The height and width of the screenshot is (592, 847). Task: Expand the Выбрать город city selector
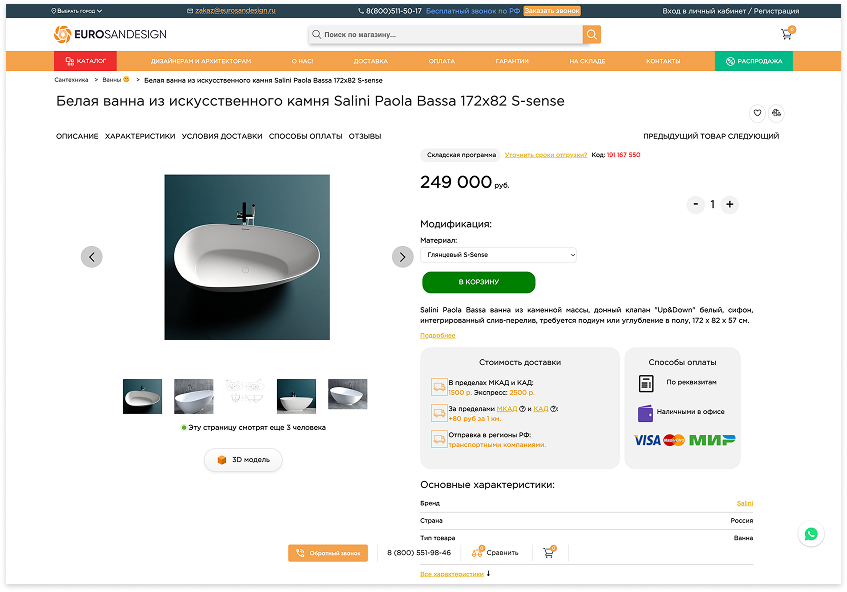point(76,11)
